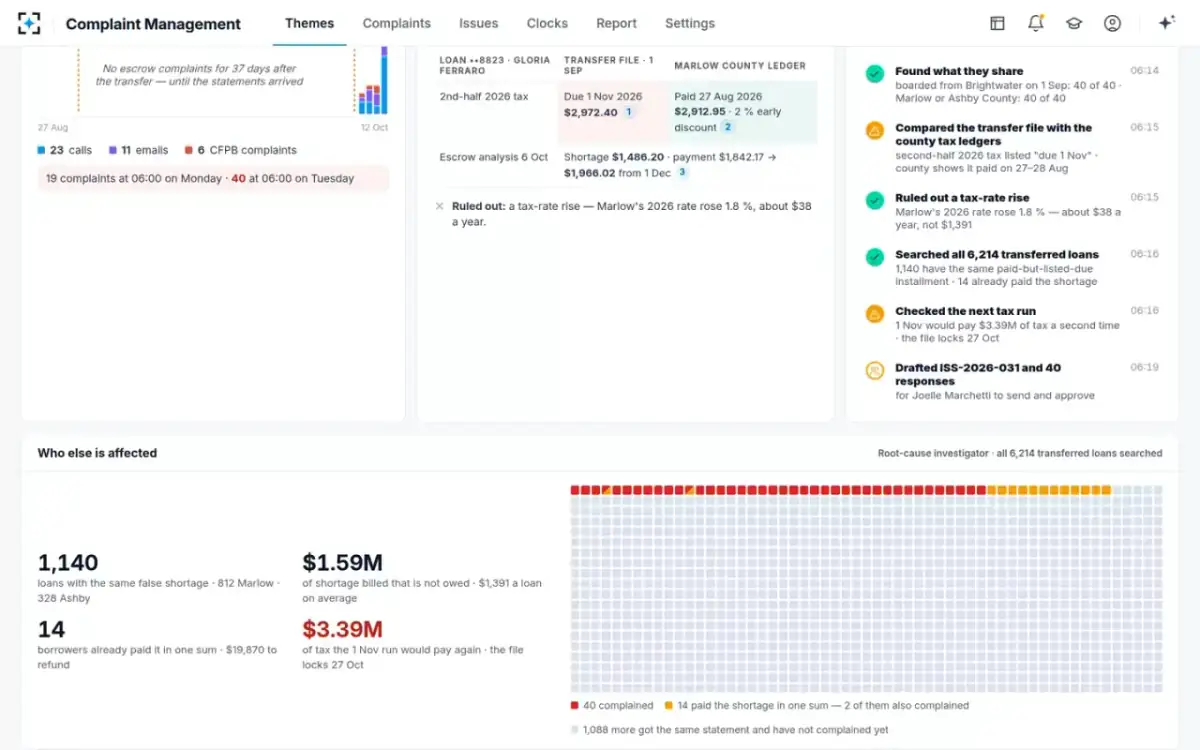
Task: Select the Found what they share step title
Action: coord(959,71)
